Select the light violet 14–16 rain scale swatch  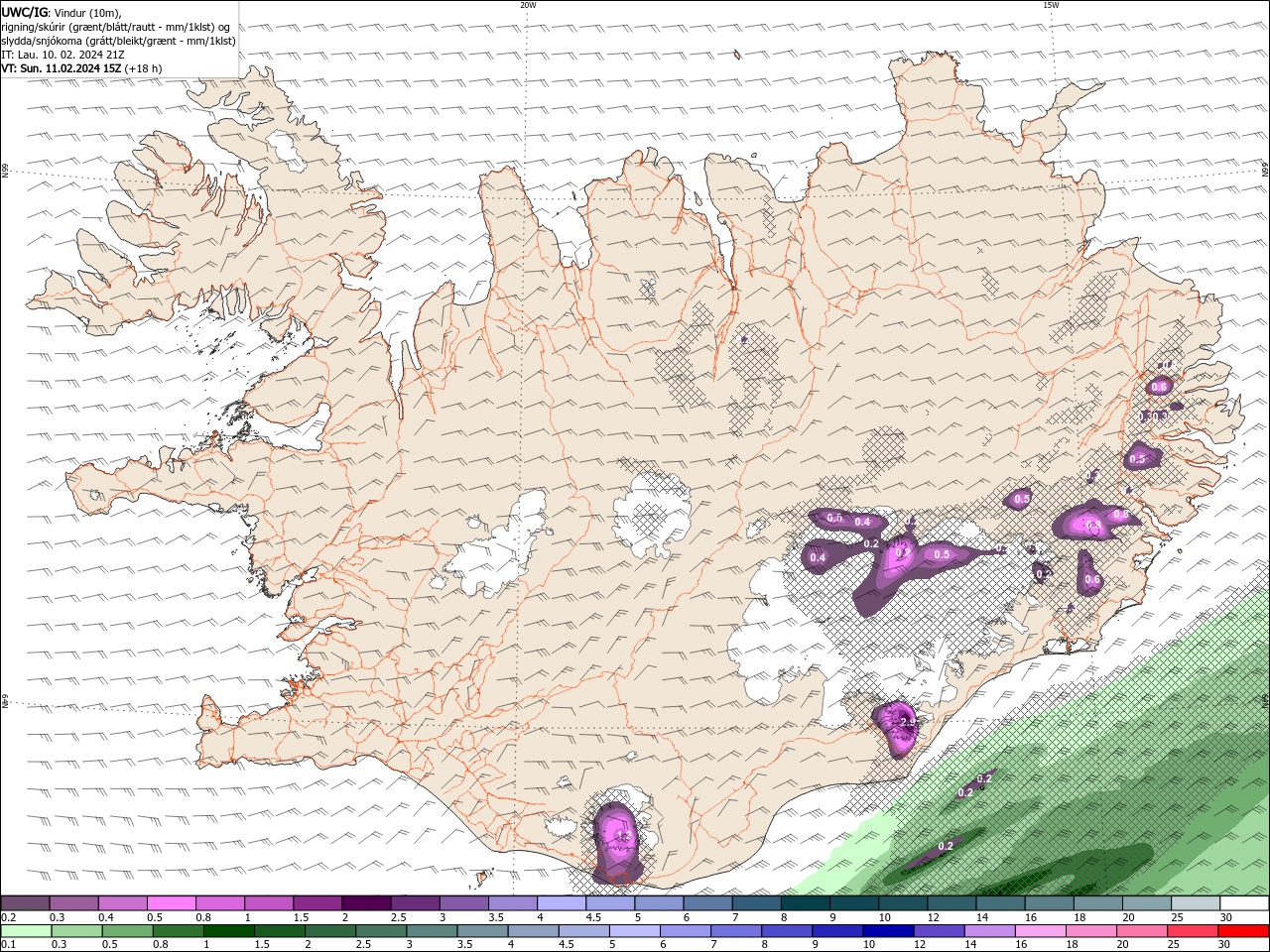[988, 931]
